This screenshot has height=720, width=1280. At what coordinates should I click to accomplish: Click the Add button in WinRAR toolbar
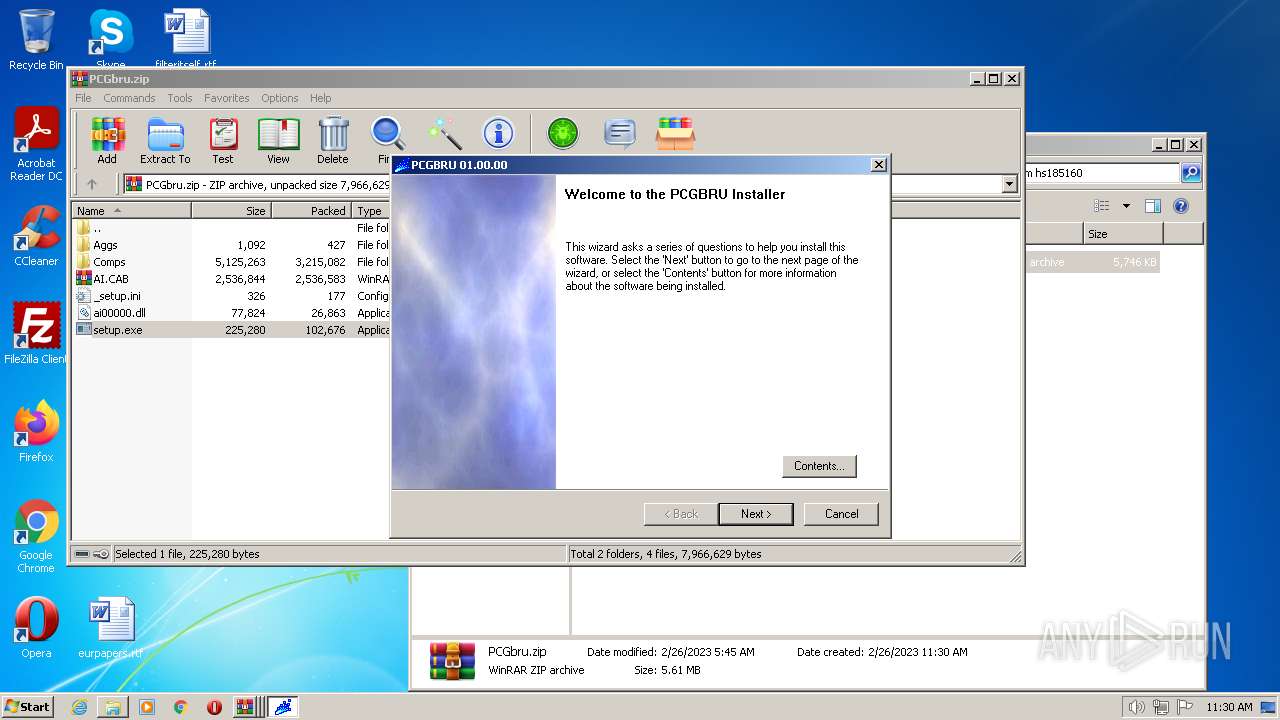(x=107, y=140)
